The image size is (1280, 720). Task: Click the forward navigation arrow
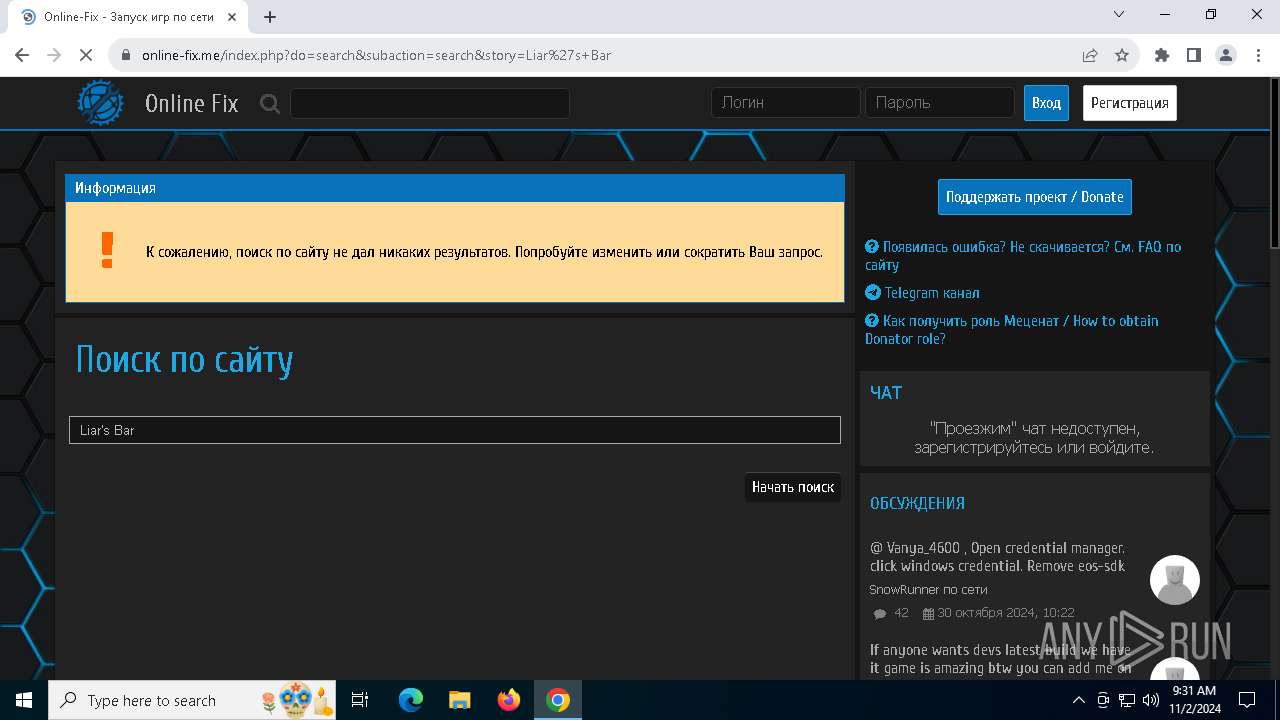(x=54, y=55)
